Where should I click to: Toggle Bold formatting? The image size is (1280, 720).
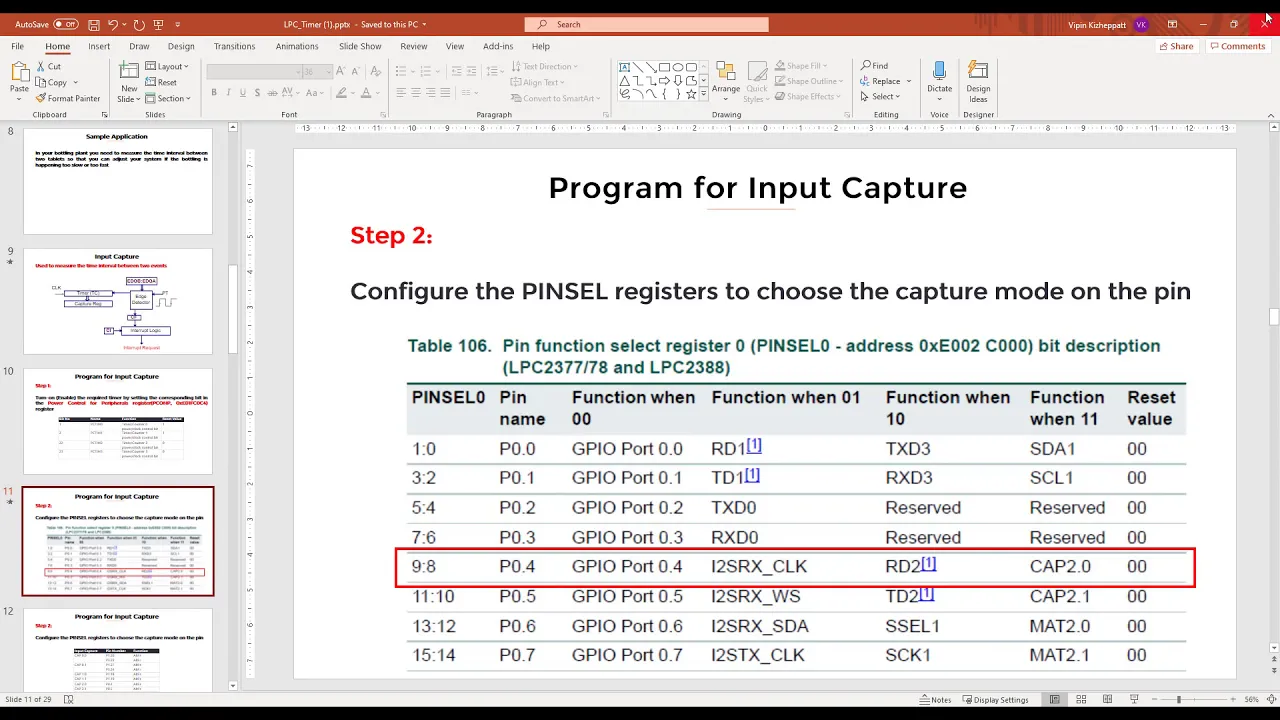[213, 93]
